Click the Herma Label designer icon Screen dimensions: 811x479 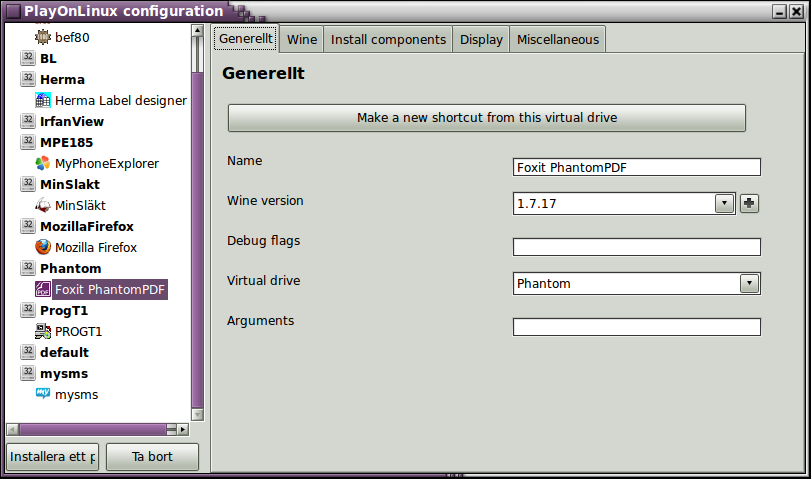pos(42,100)
